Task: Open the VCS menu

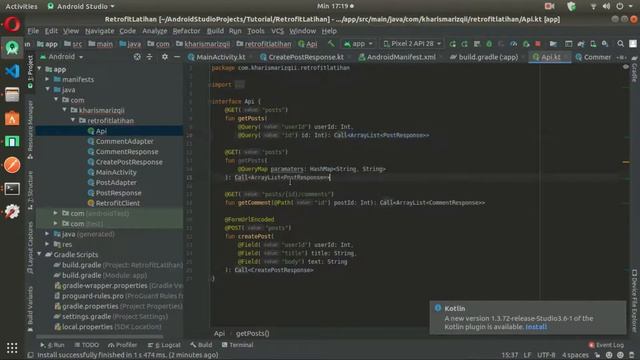Action: point(277,31)
